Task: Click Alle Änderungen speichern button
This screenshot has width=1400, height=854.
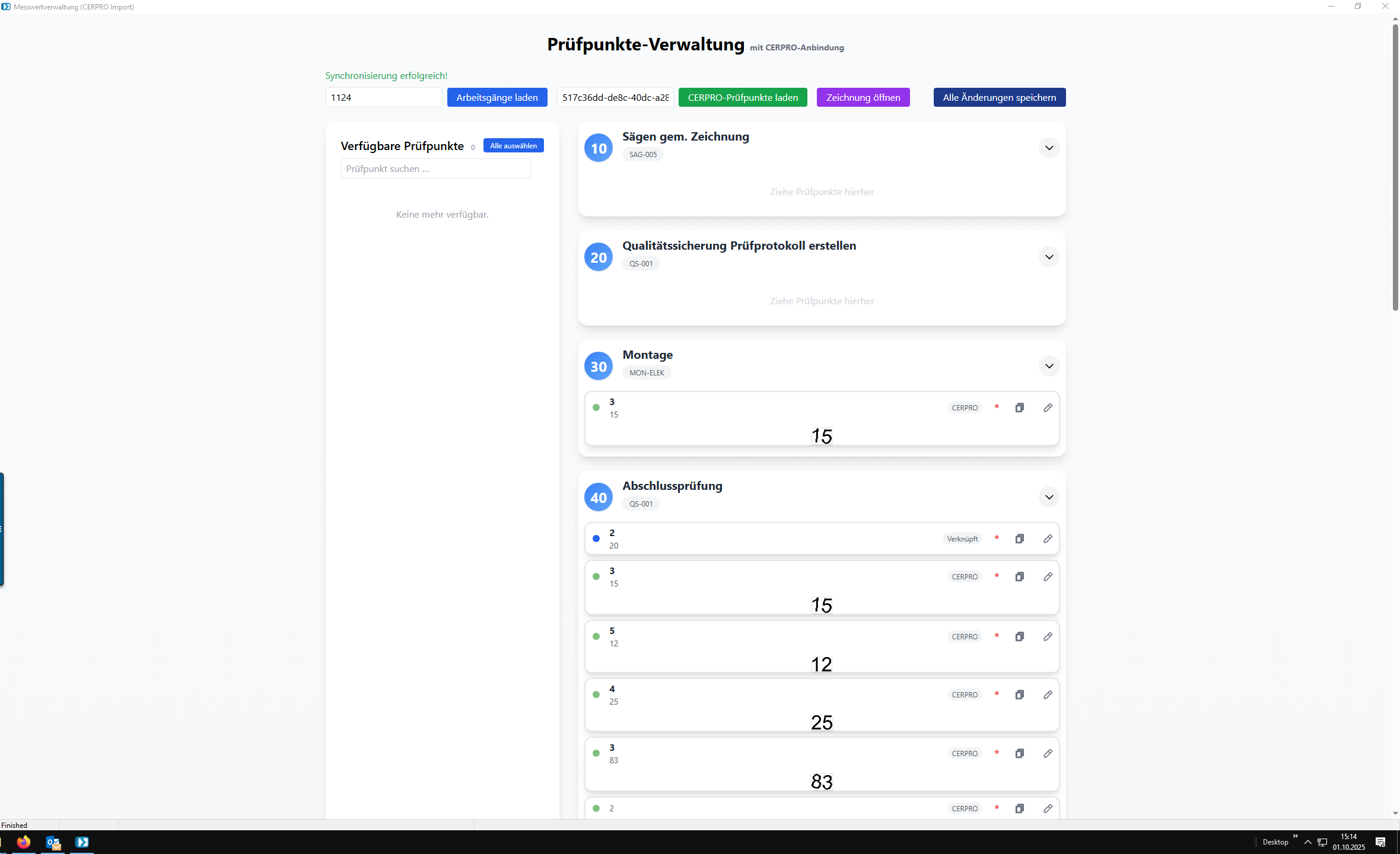Action: pos(999,97)
